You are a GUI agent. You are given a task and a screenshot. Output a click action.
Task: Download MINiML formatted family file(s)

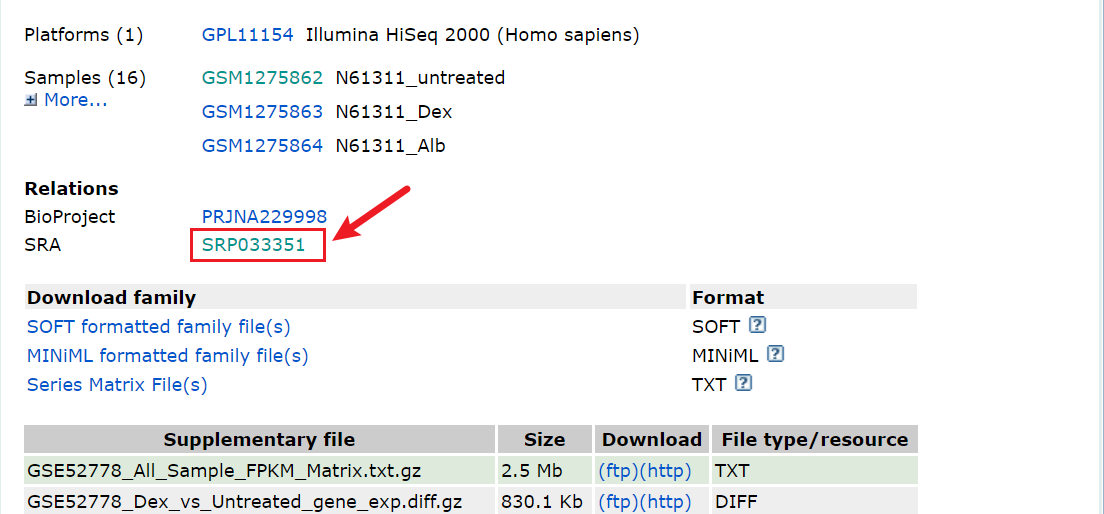(167, 356)
